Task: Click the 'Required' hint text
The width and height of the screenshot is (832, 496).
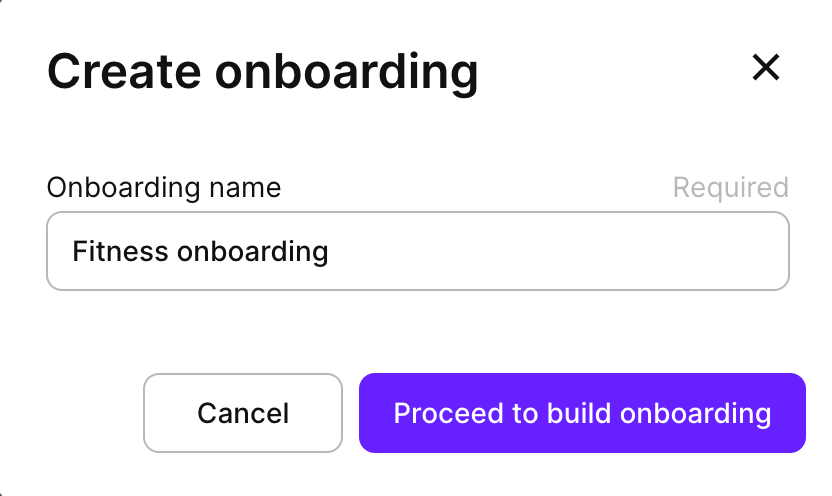Action: (x=731, y=187)
